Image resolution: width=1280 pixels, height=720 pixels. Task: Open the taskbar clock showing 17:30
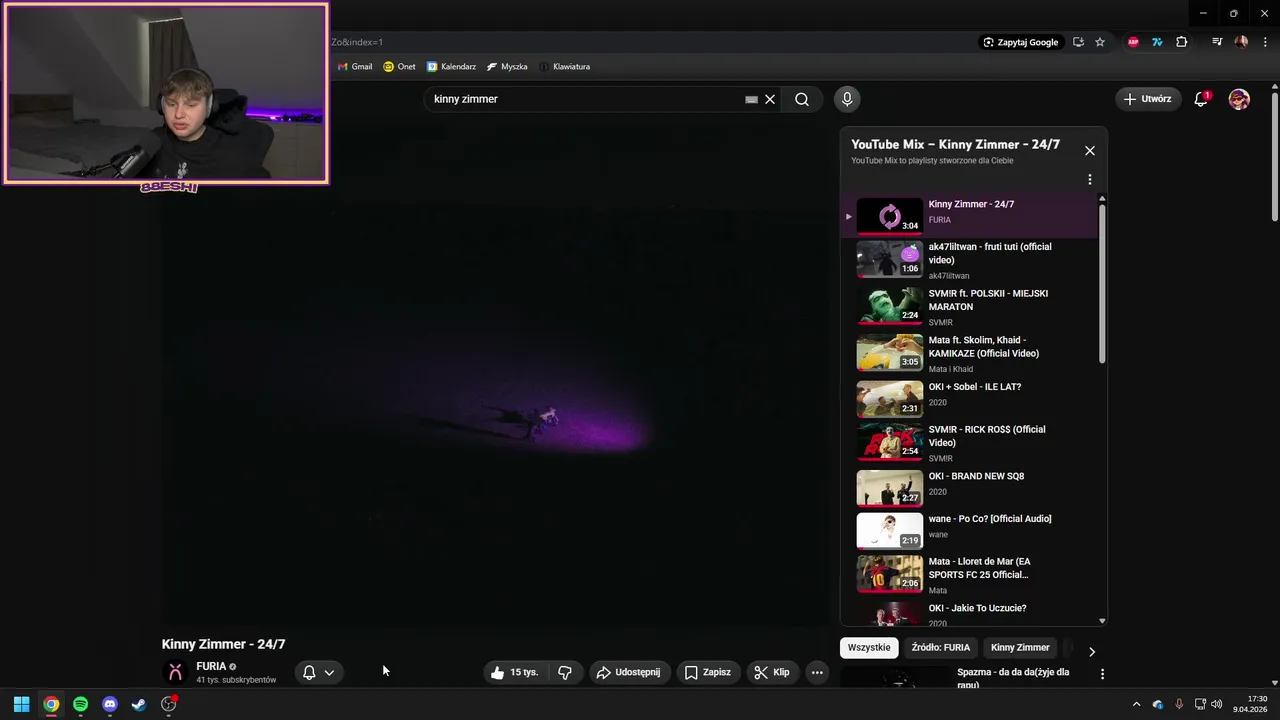pyautogui.click(x=1251, y=704)
